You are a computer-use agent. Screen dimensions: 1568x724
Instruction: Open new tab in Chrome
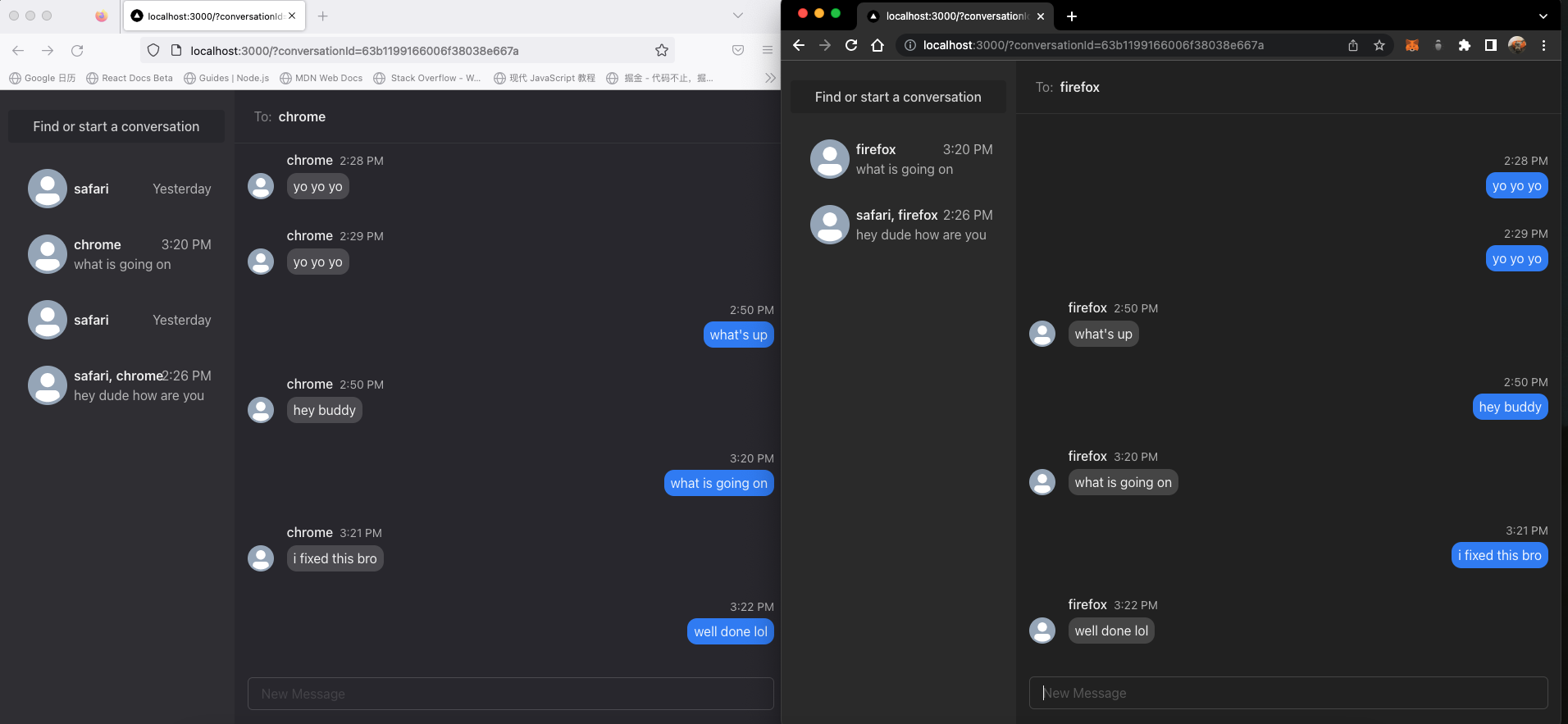[1072, 16]
